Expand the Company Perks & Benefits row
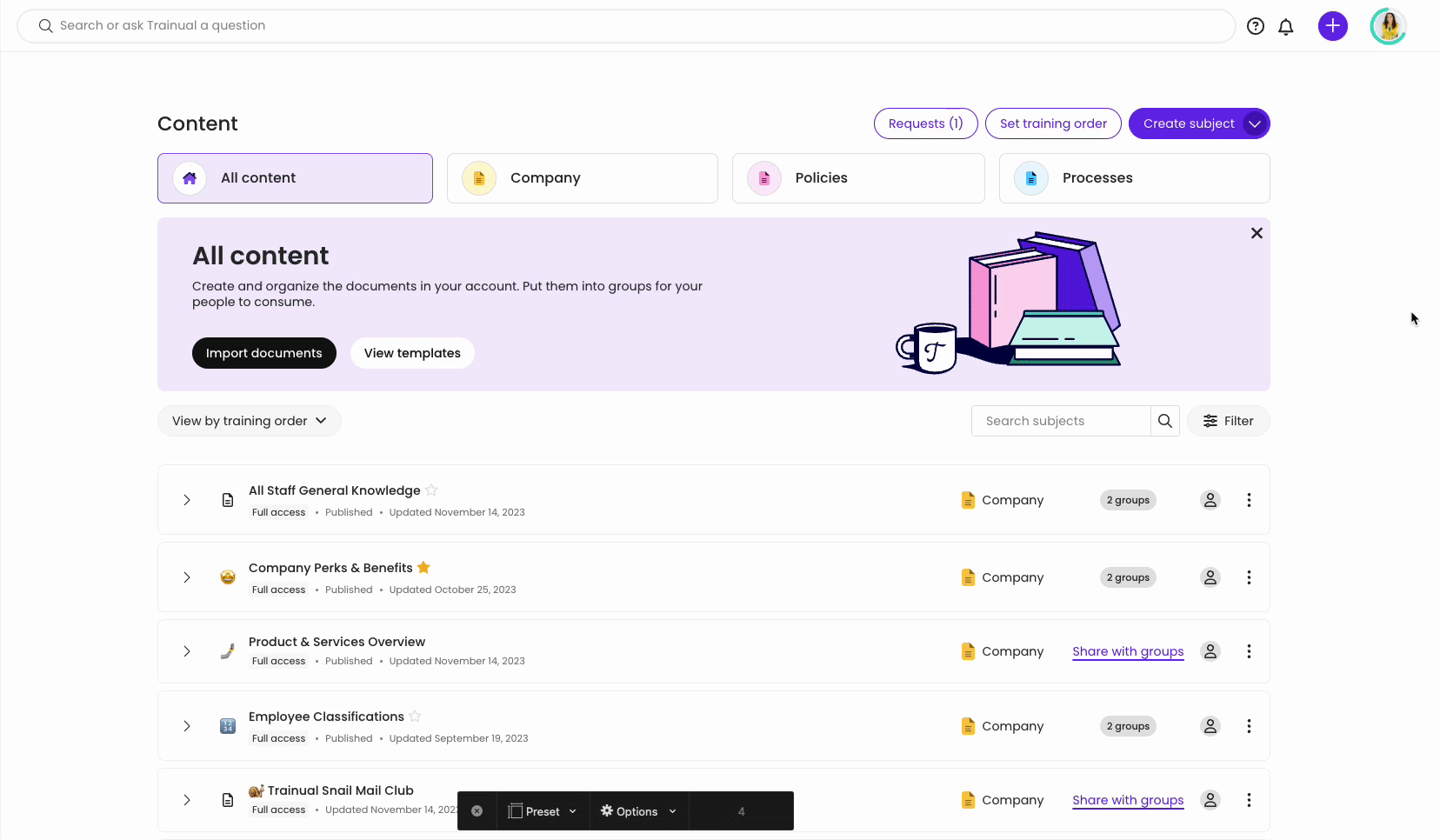1440x840 pixels. pos(187,577)
